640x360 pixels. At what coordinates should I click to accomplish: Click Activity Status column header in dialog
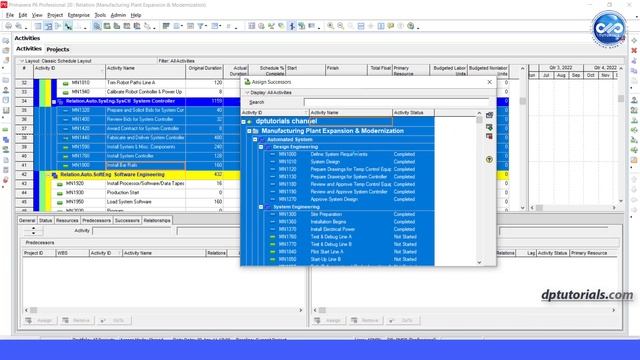pyautogui.click(x=413, y=113)
